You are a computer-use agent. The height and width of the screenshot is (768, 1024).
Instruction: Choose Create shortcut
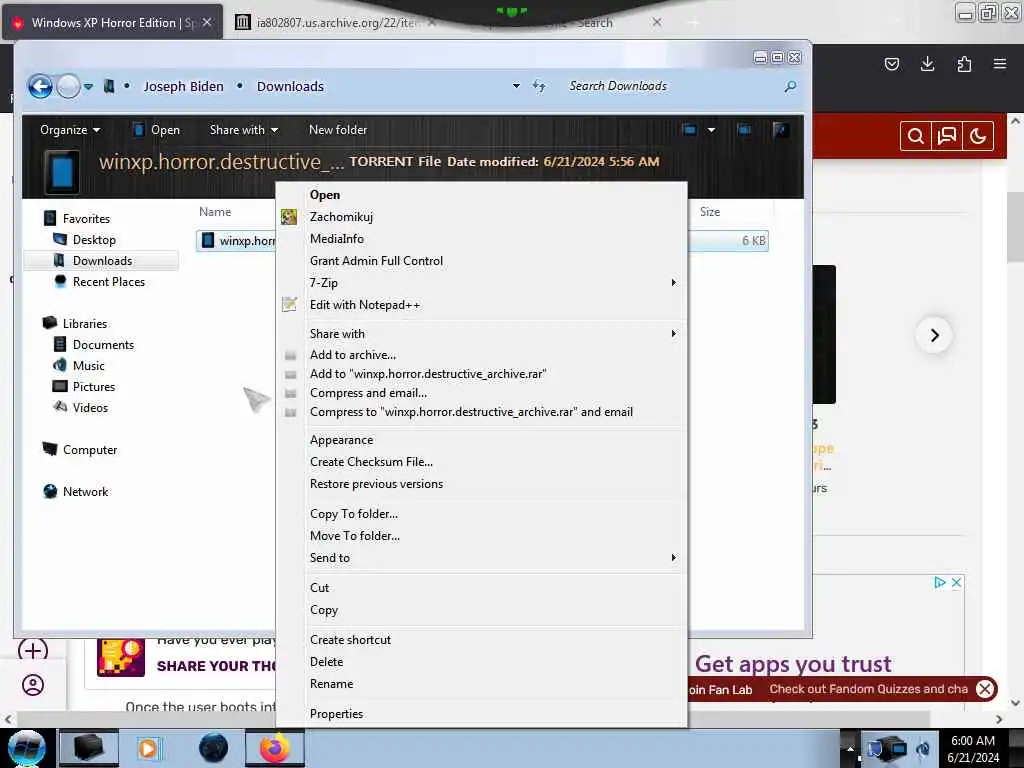coord(481,640)
